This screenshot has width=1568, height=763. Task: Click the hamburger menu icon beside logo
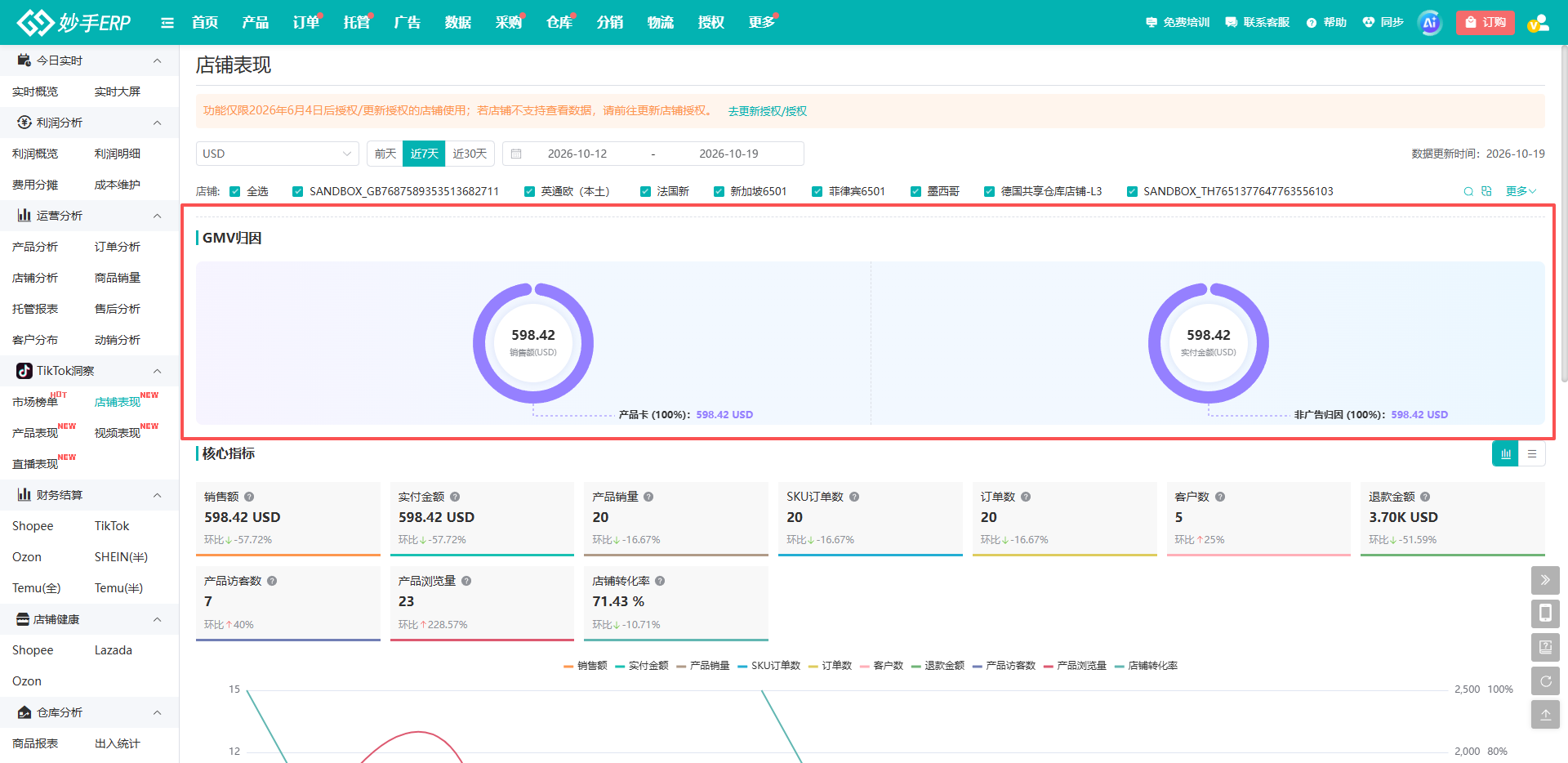[x=167, y=23]
